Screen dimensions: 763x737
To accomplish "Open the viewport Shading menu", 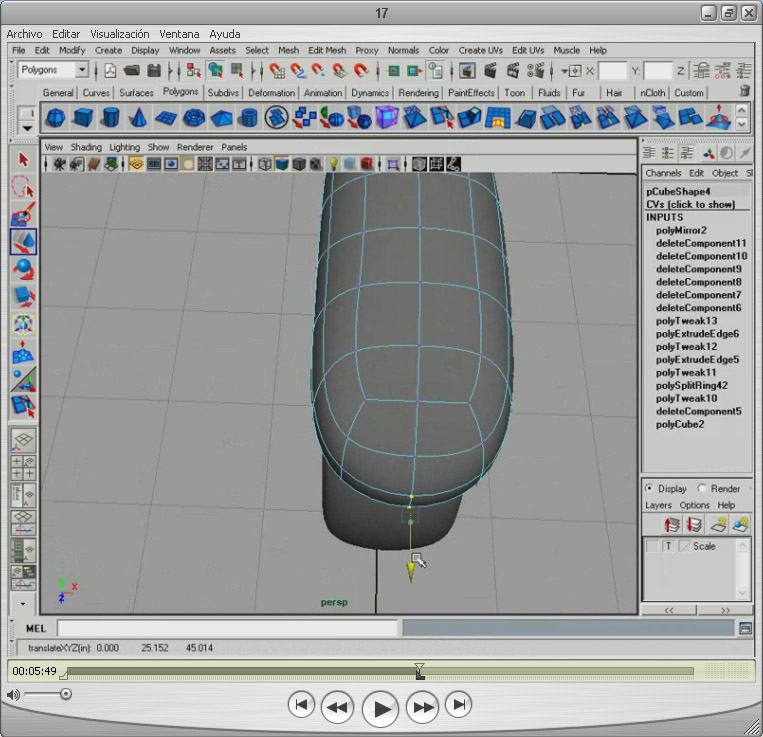I will [86, 147].
